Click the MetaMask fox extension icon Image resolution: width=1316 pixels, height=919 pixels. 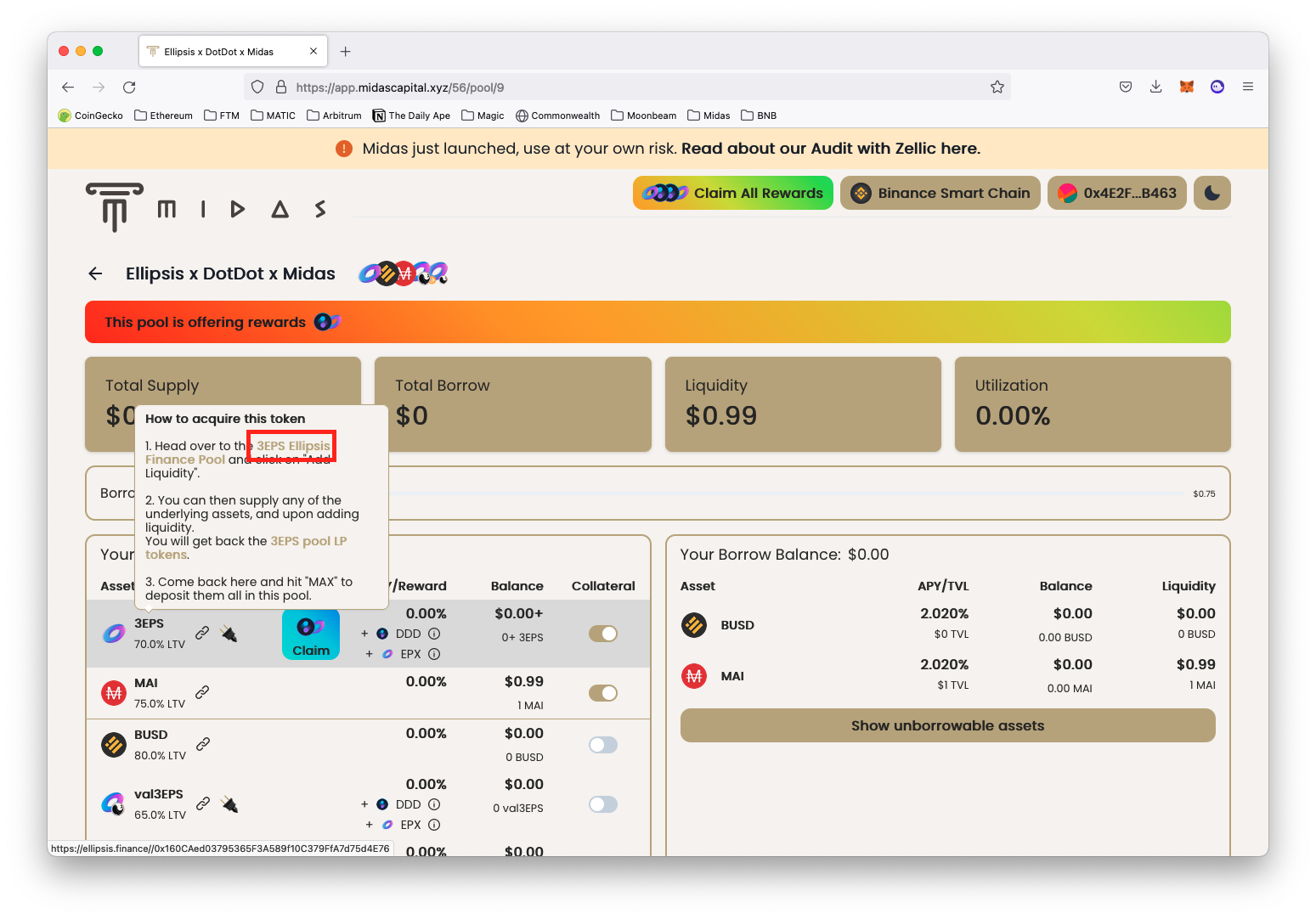point(1187,87)
